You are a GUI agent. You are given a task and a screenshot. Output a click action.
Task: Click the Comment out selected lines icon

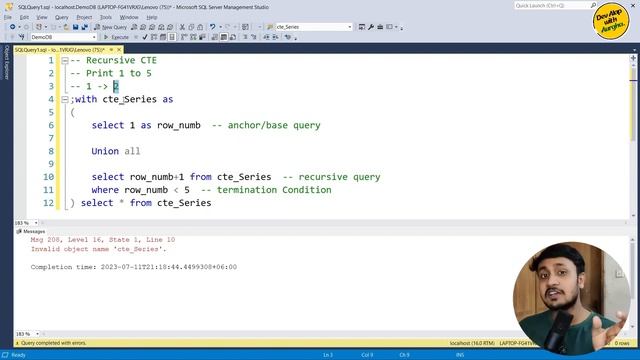click(245, 37)
